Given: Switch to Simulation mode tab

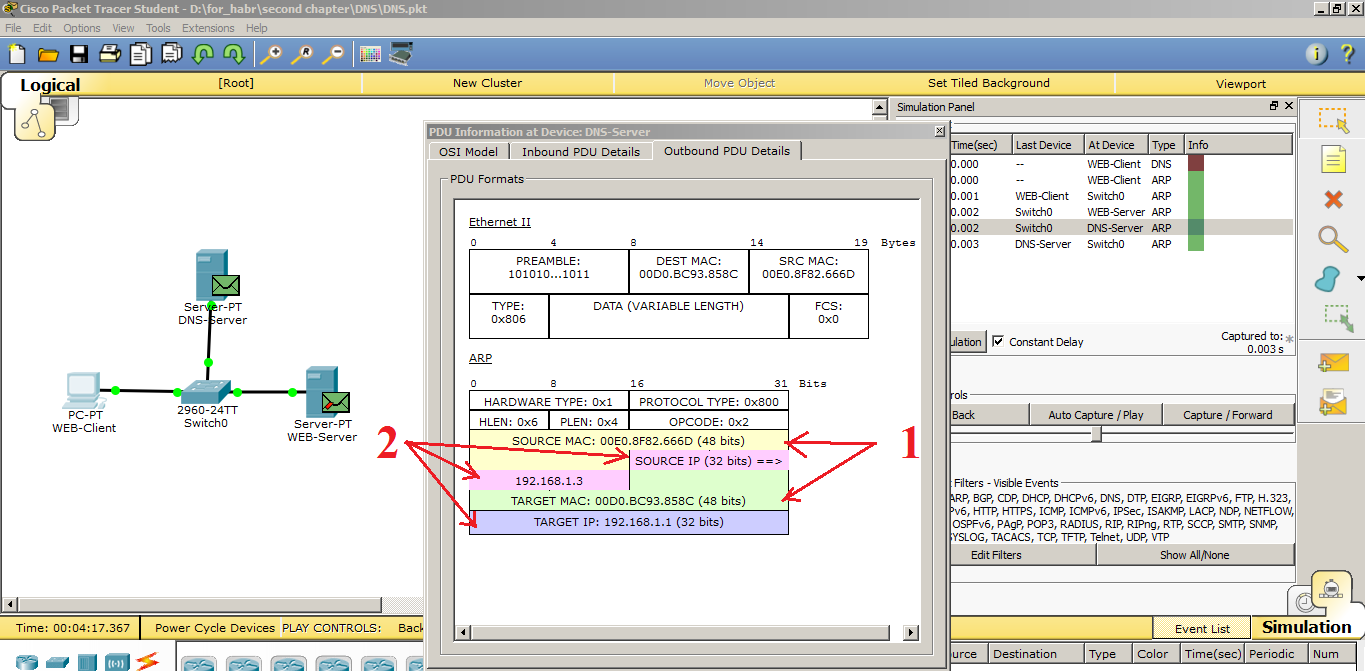Looking at the screenshot, I should [x=1306, y=627].
